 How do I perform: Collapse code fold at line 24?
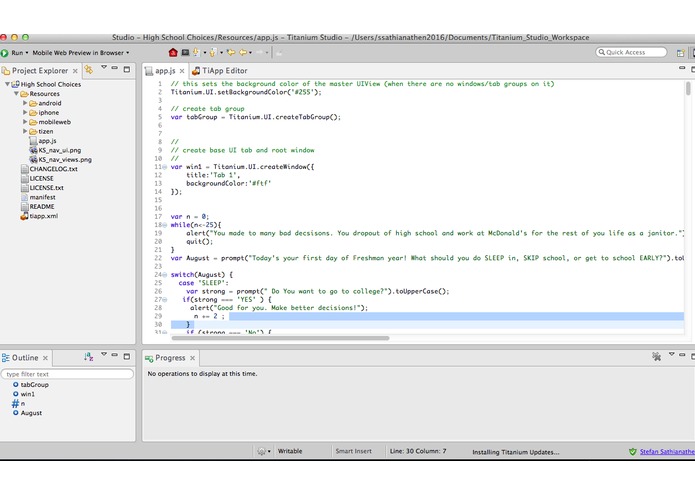[x=165, y=275]
